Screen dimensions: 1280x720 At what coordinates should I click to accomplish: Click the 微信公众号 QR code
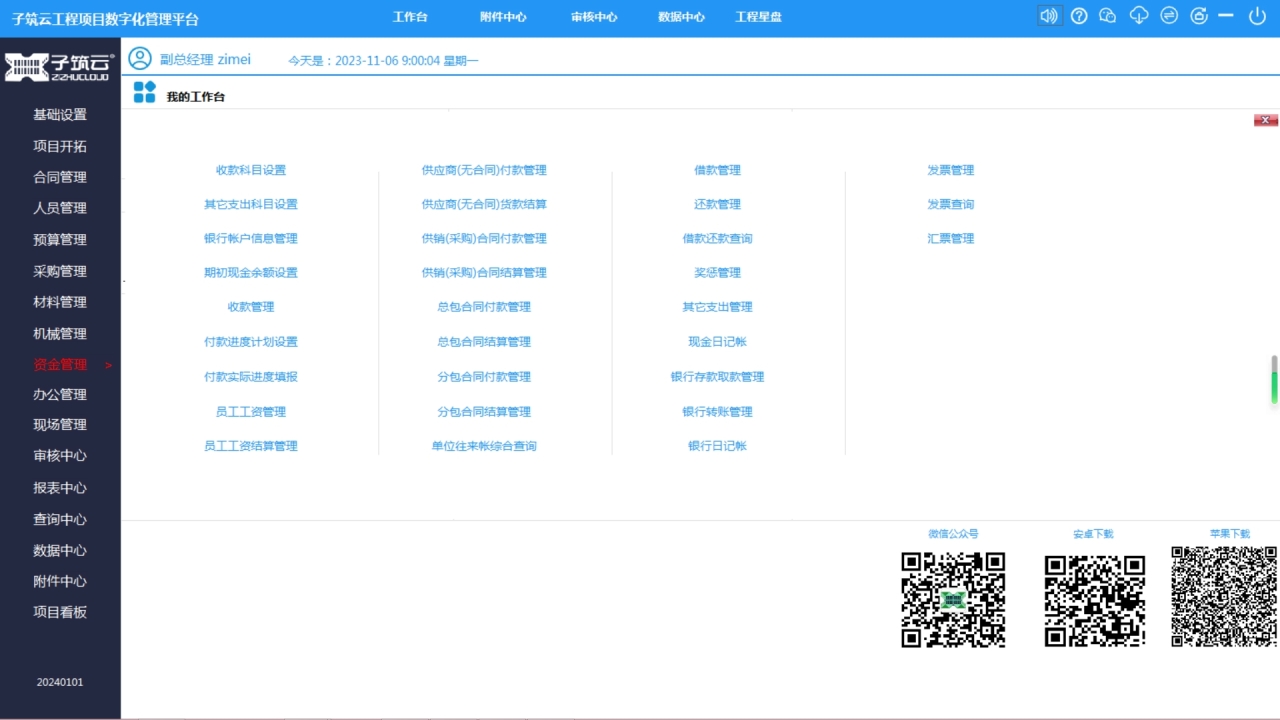coord(952,600)
